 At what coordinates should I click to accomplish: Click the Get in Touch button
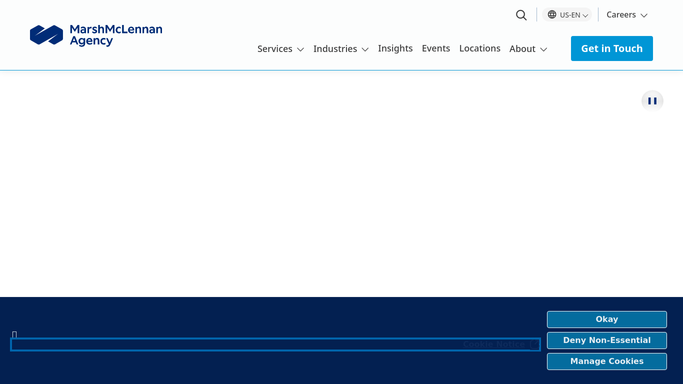[612, 48]
